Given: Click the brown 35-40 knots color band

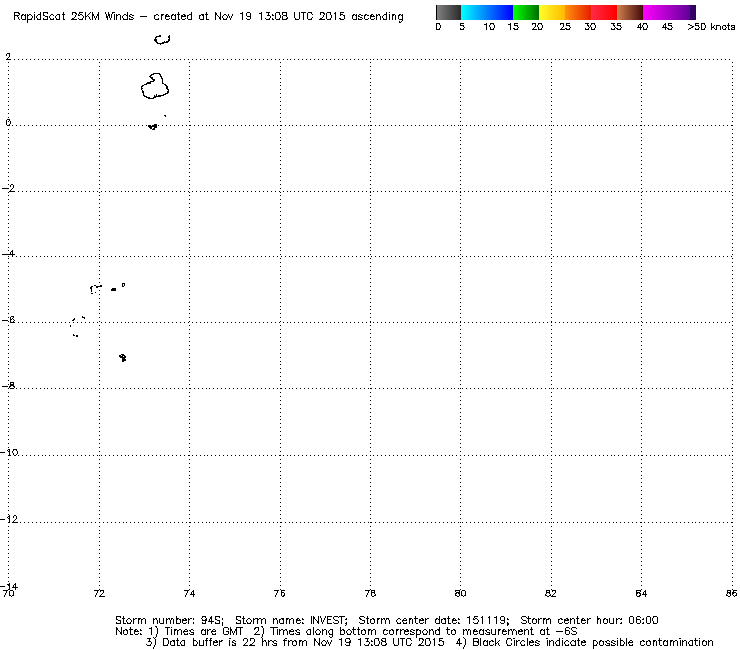Looking at the screenshot, I should (x=630, y=12).
